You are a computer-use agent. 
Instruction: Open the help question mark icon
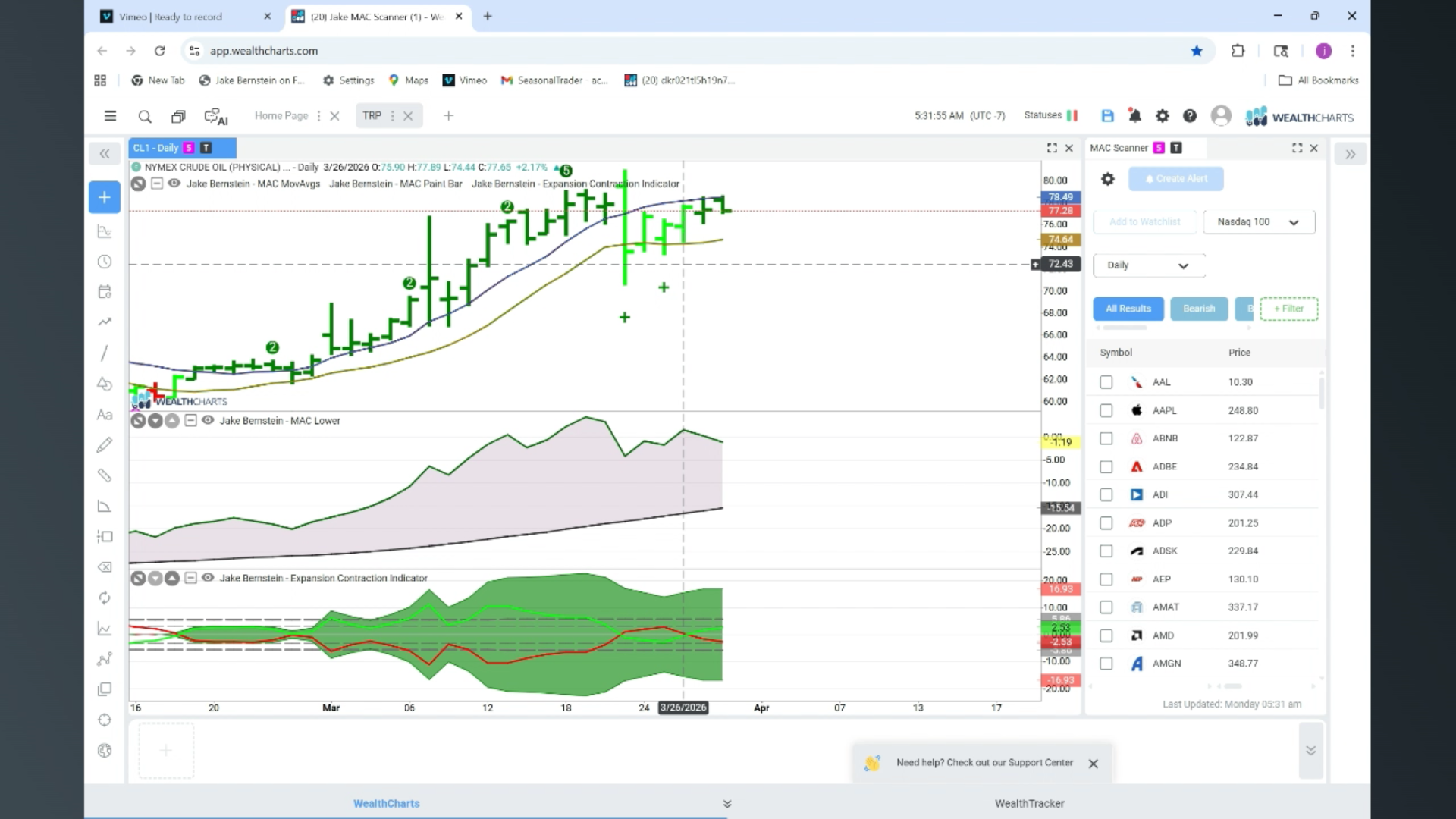(1190, 116)
